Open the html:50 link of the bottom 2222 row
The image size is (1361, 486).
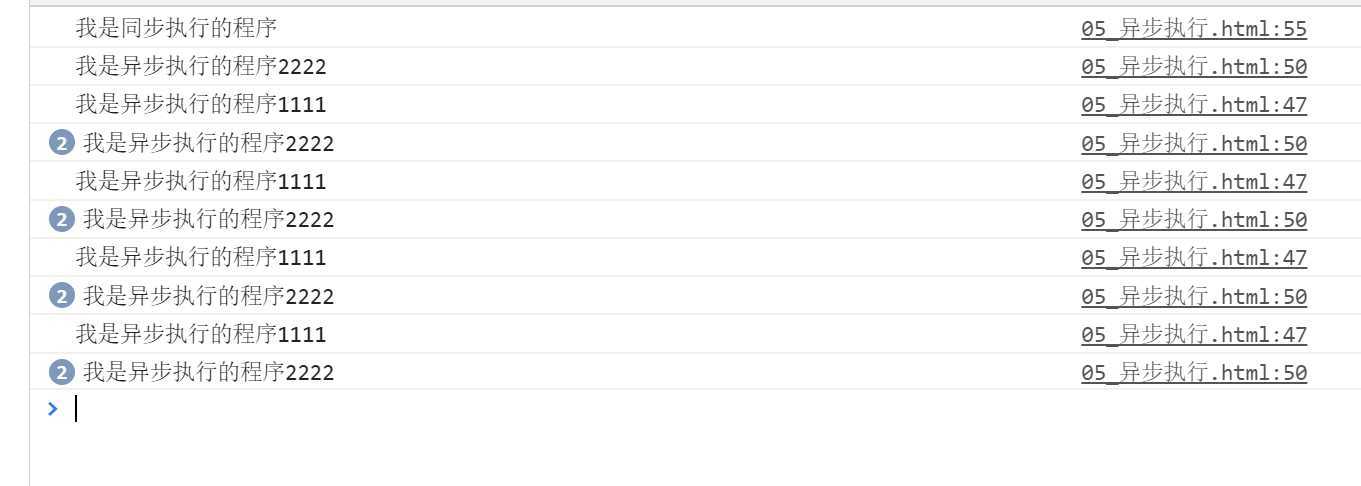(1194, 373)
